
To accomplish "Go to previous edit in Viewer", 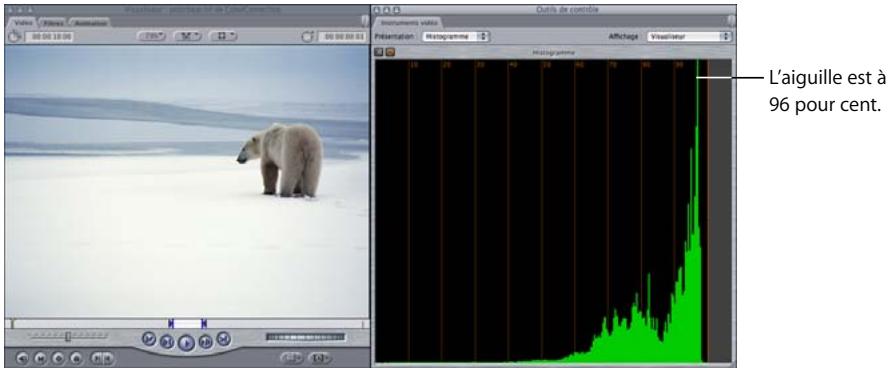I will pyautogui.click(x=148, y=338).
